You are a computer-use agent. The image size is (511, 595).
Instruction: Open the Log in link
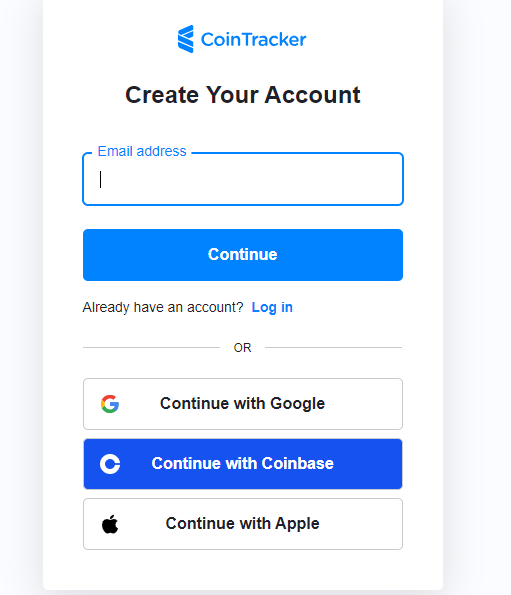272,307
